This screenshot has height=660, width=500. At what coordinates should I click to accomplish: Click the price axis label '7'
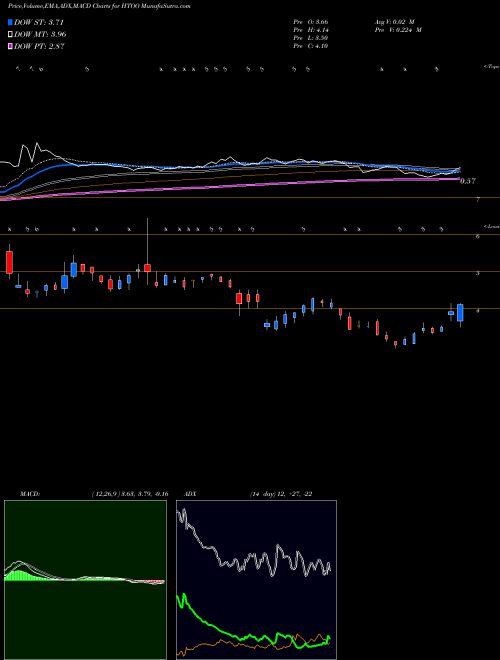(478, 200)
